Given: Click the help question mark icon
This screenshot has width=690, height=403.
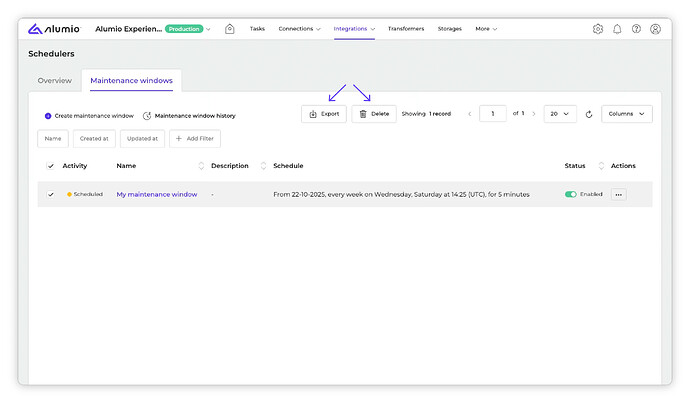Looking at the screenshot, I should click(636, 29).
